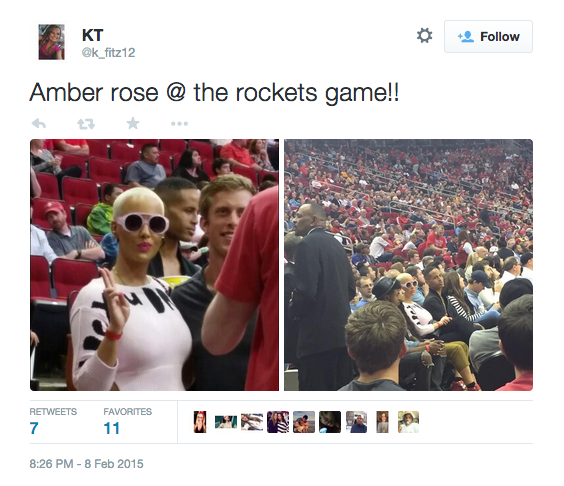
Task: Open the 8:26 PM timestamp link
Action: [x=86, y=464]
